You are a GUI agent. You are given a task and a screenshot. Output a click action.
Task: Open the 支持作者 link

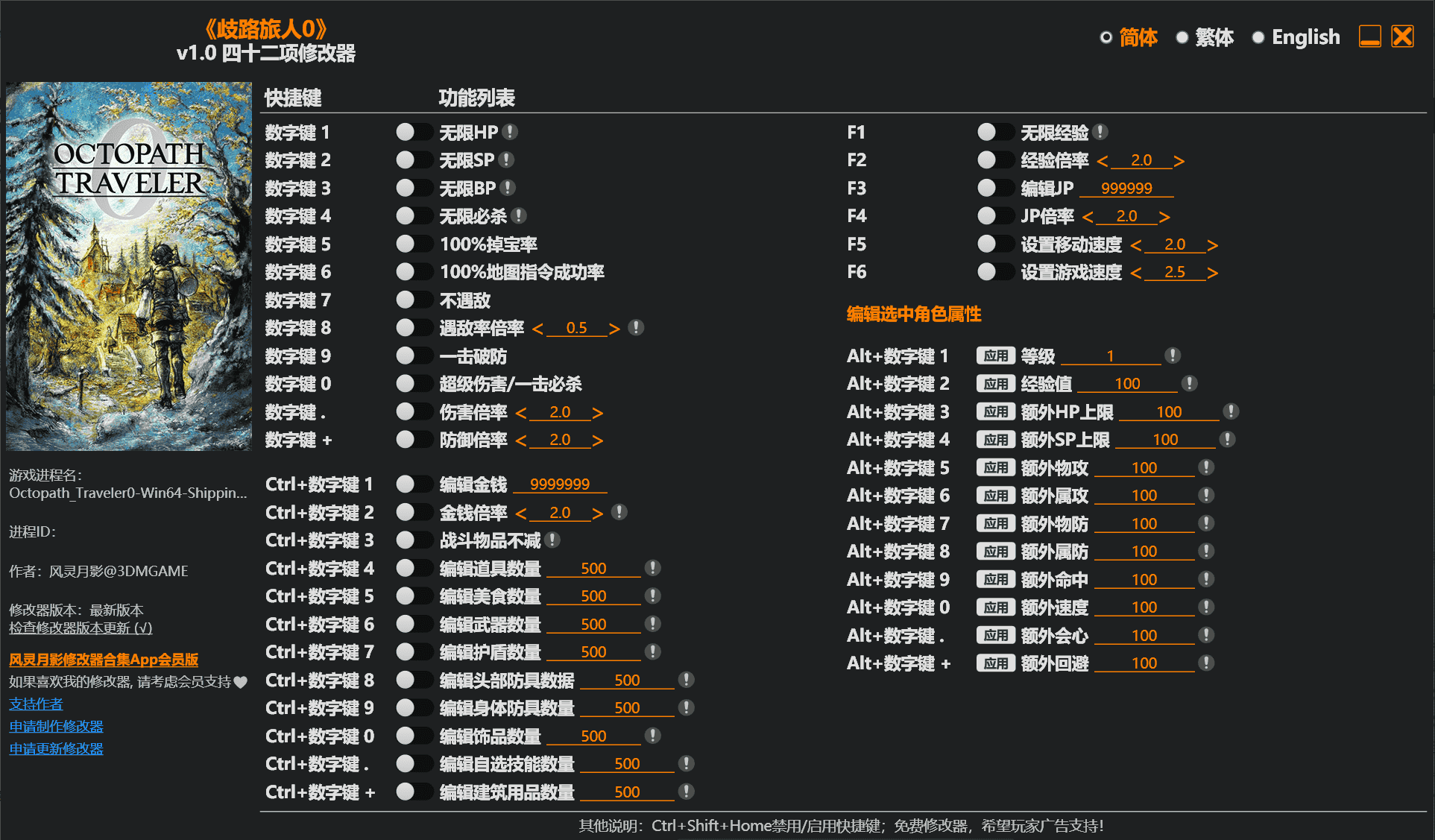tap(36, 704)
